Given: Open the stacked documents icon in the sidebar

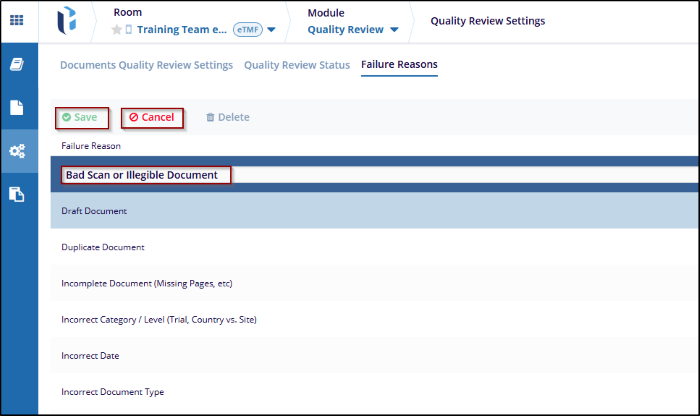Looking at the screenshot, I should (x=17, y=194).
